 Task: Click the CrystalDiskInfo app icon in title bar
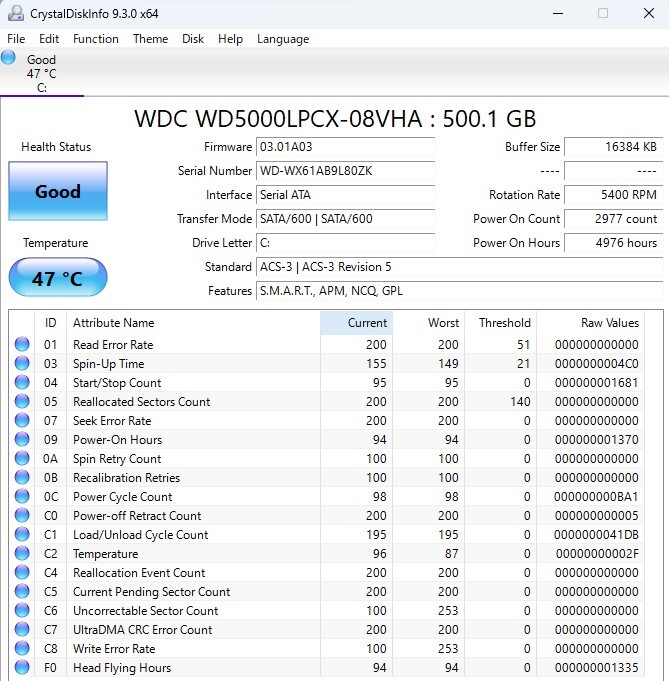click(x=15, y=13)
